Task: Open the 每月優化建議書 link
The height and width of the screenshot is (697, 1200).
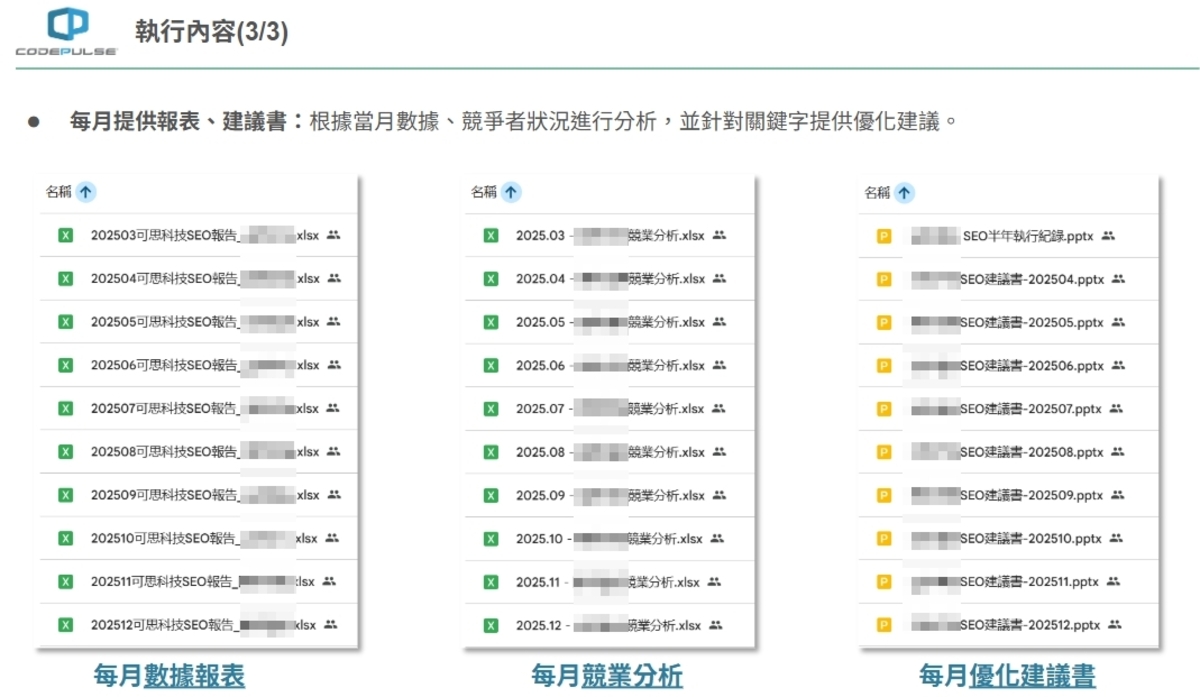Action: coord(1007,676)
